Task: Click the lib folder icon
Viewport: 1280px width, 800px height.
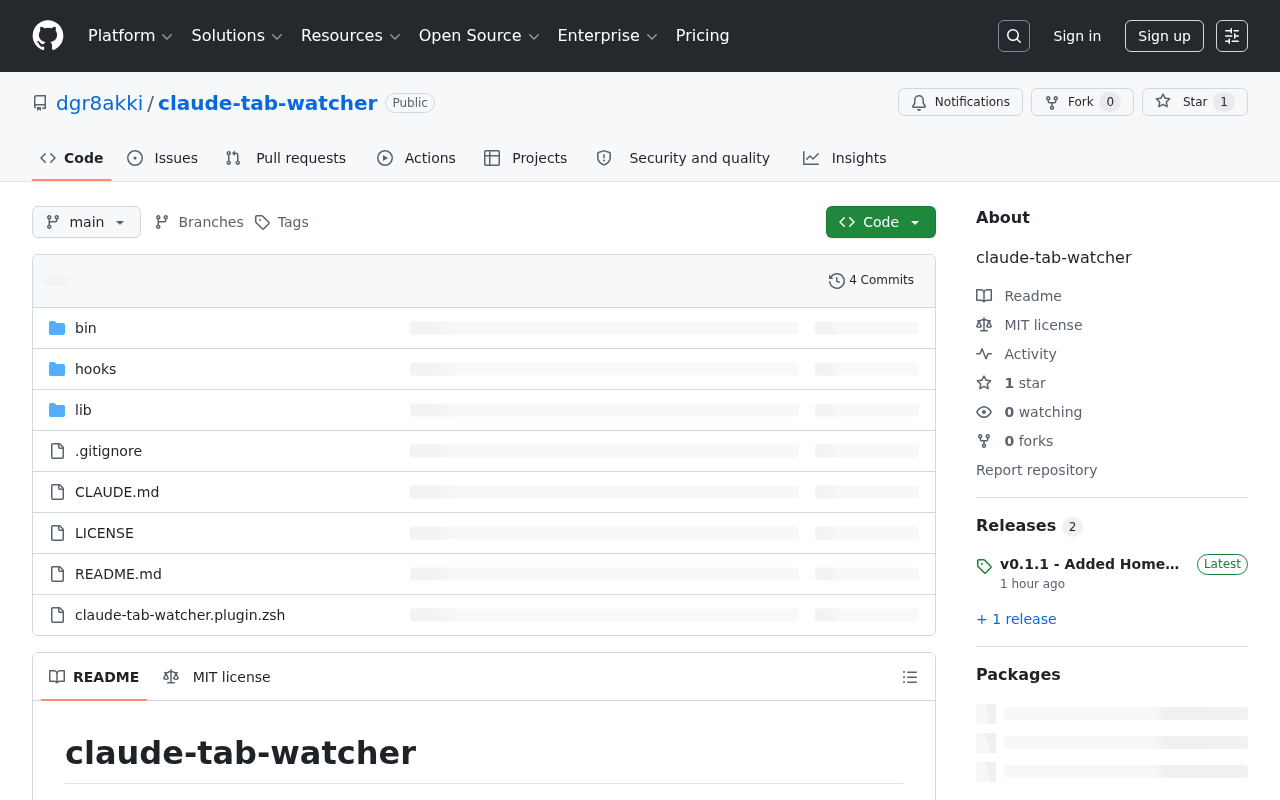Action: click(x=57, y=410)
